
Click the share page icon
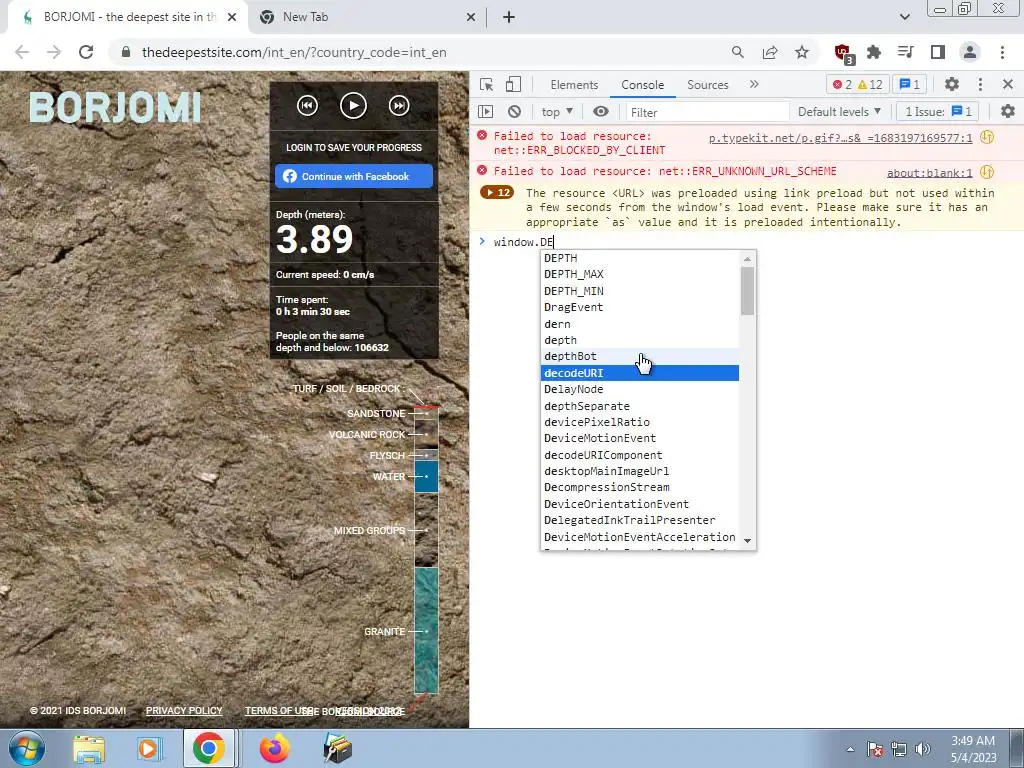(x=770, y=52)
